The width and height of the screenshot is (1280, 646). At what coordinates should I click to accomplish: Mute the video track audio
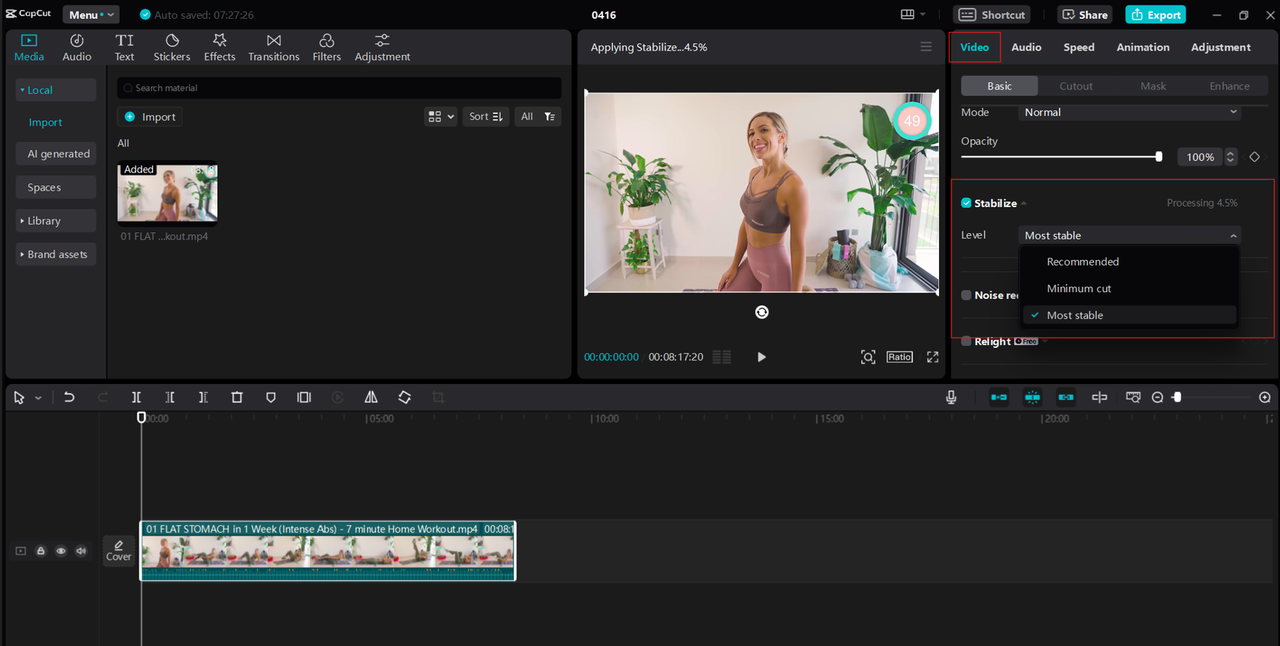(x=81, y=551)
